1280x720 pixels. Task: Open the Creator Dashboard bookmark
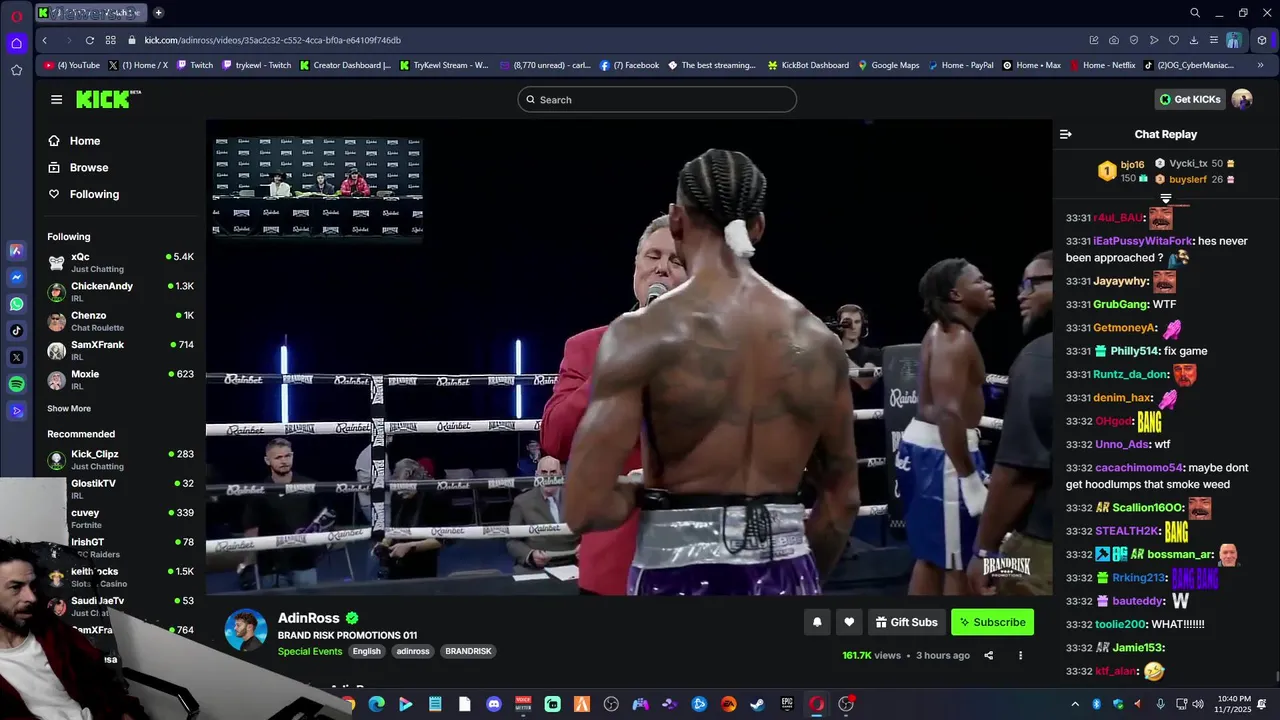(346, 65)
